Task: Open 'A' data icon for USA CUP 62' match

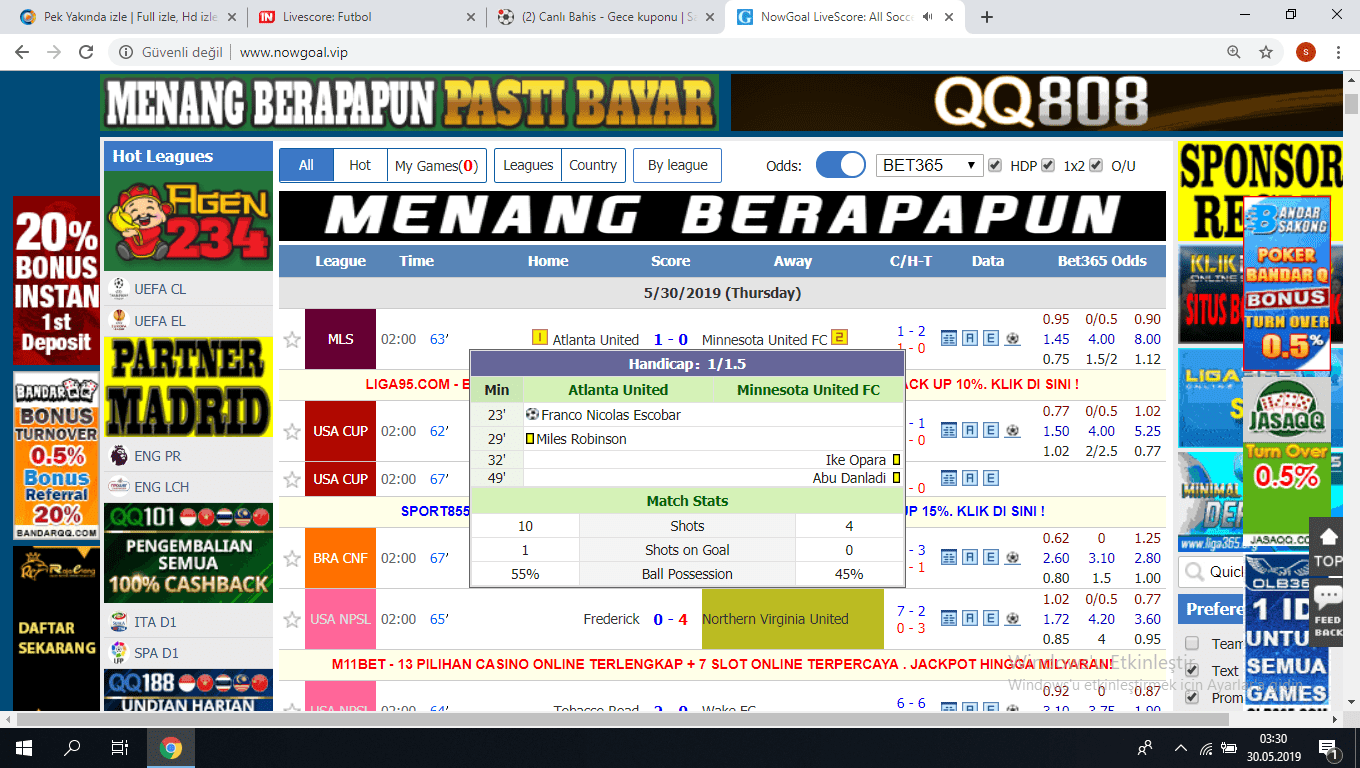Action: click(970, 431)
